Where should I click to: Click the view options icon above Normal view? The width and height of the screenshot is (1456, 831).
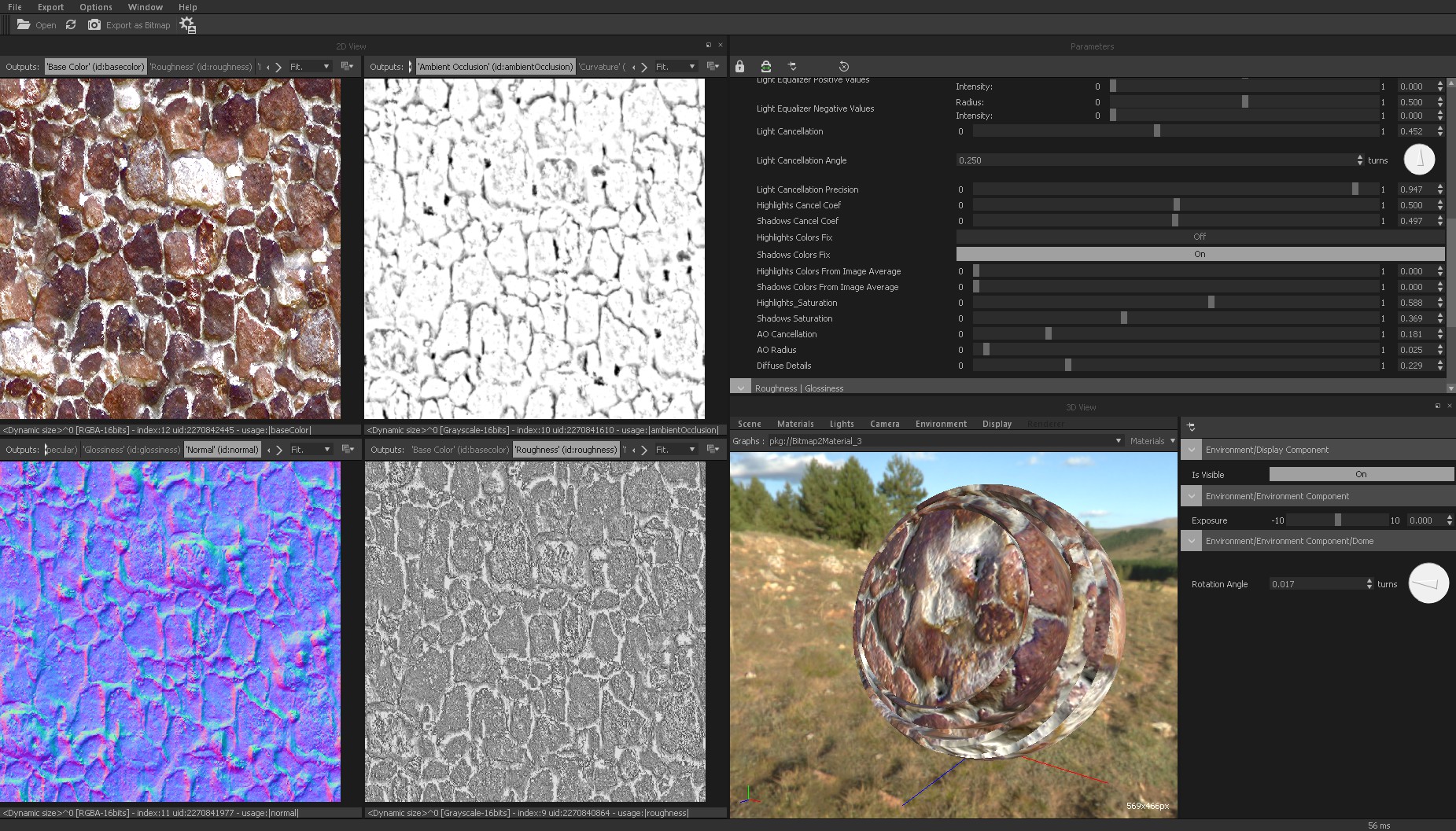[x=347, y=450]
